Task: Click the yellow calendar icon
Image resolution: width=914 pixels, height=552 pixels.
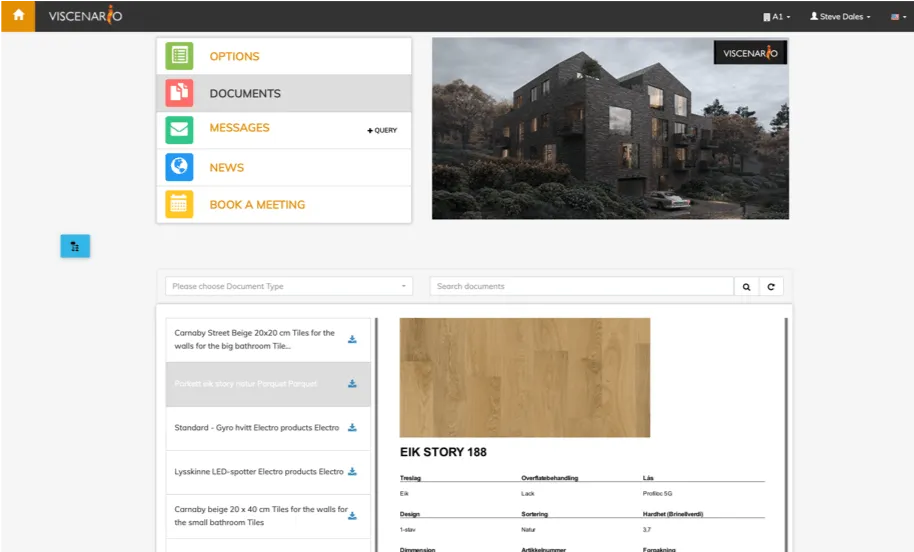Action: (179, 204)
